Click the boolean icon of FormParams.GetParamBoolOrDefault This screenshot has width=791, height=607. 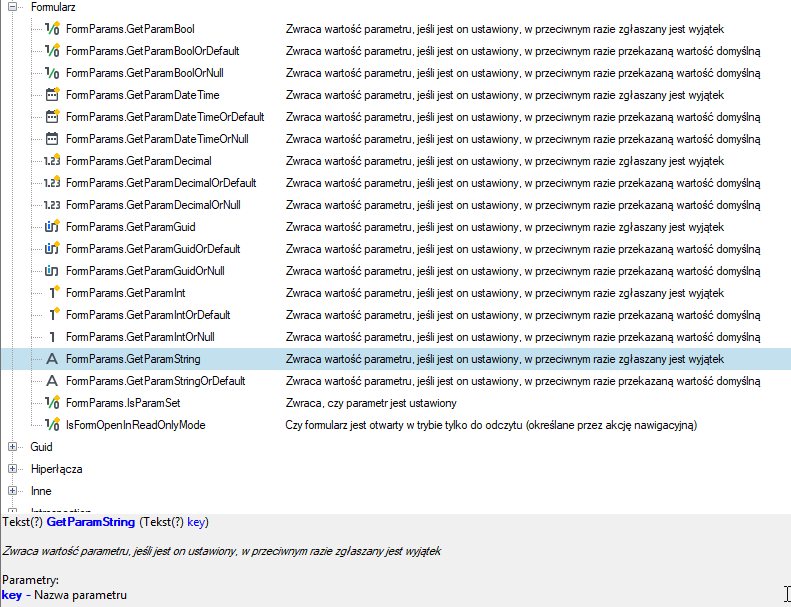click(x=52, y=51)
